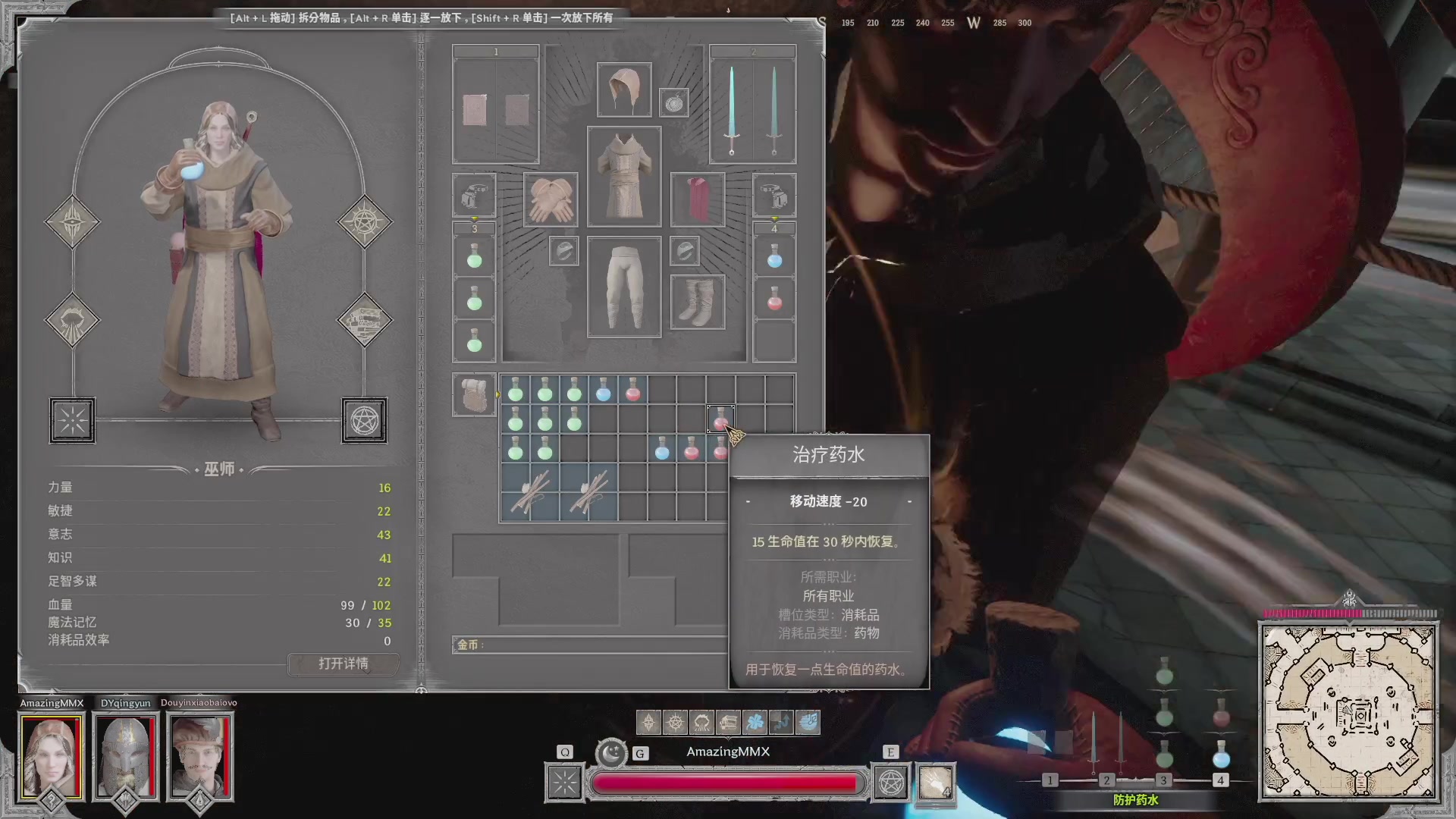
Task: Select the robe in the chest armor slot
Action: click(624, 177)
